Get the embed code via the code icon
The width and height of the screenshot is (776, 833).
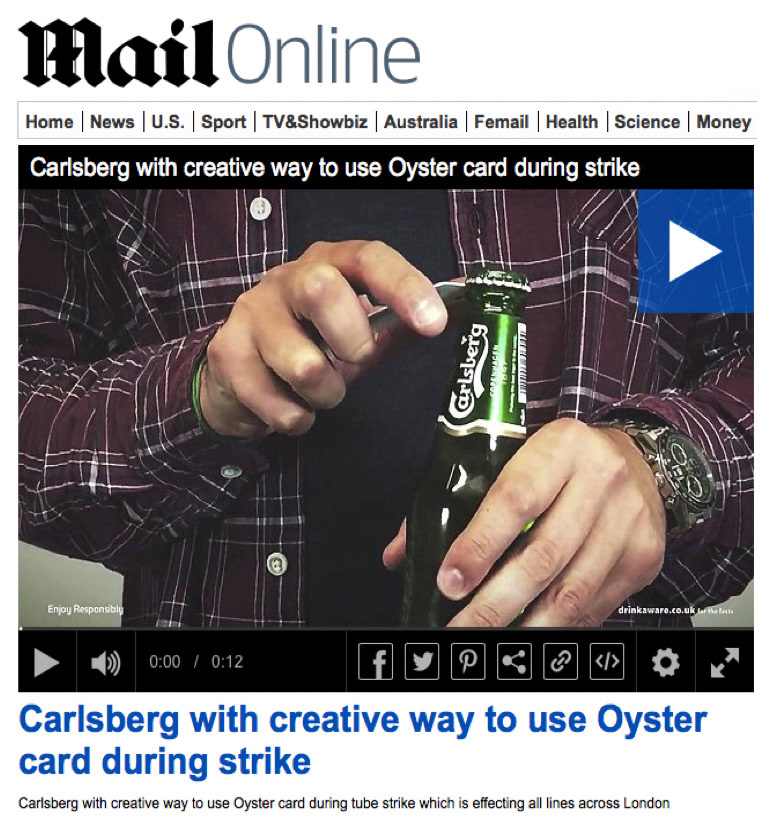click(x=607, y=661)
